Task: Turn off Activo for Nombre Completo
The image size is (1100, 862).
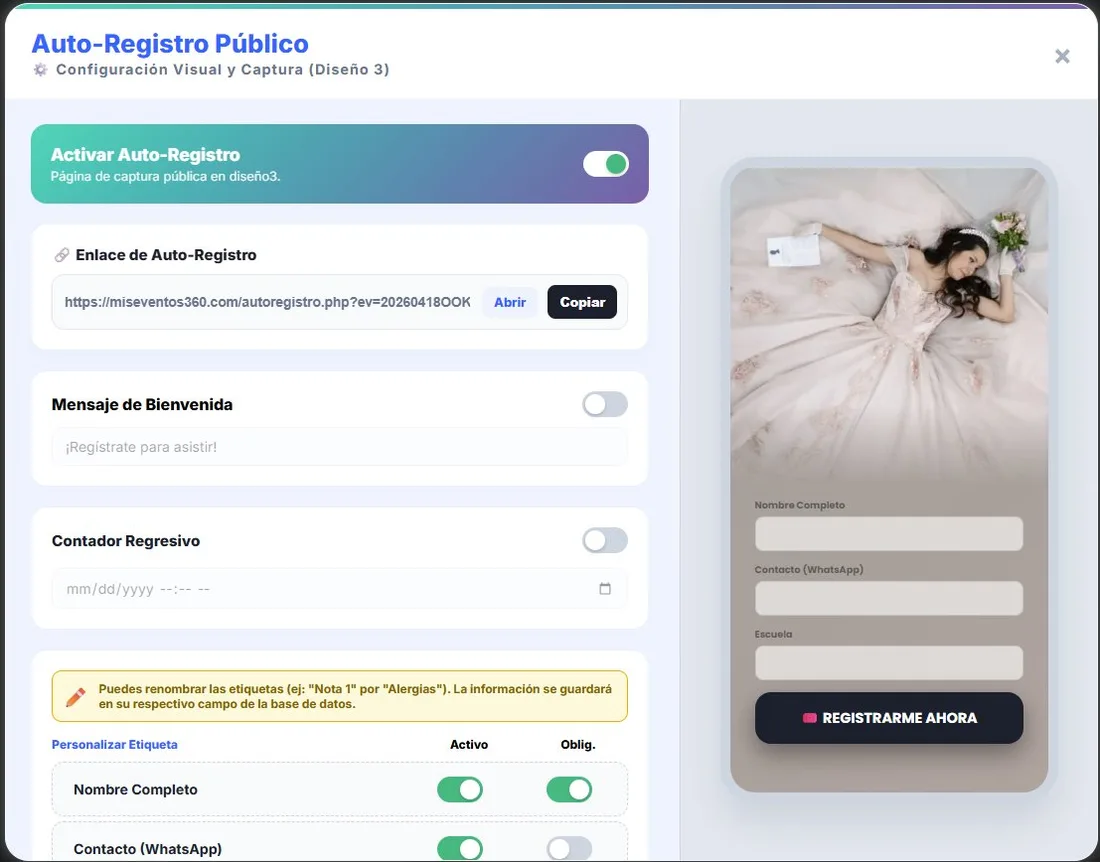Action: tap(460, 789)
